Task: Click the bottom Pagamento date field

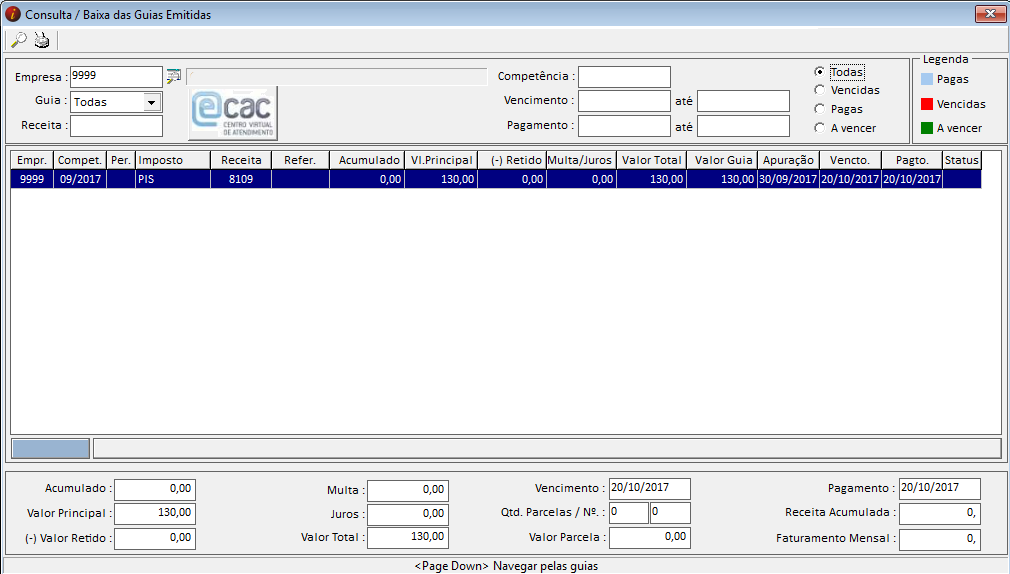Action: [x=940, y=488]
